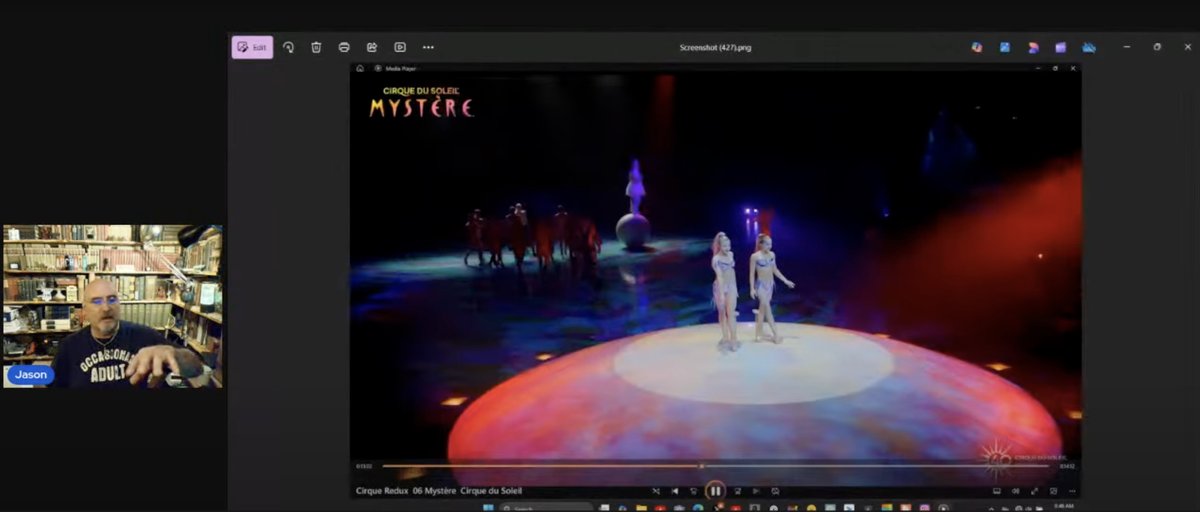Toggle repeat mode in Media Player
Viewport: 1200px width, 512px height.
point(775,491)
